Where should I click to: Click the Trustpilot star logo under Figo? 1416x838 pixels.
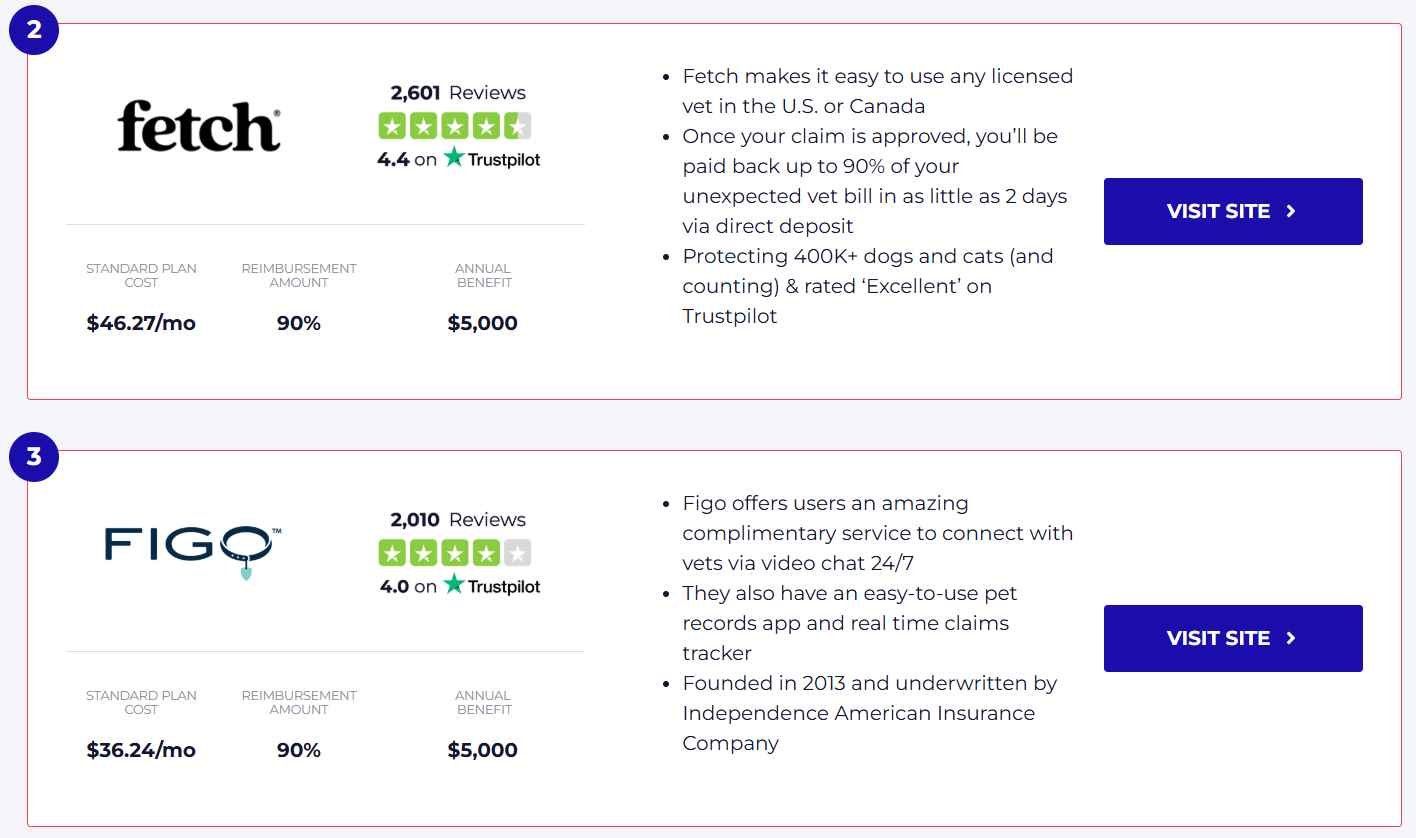[454, 584]
